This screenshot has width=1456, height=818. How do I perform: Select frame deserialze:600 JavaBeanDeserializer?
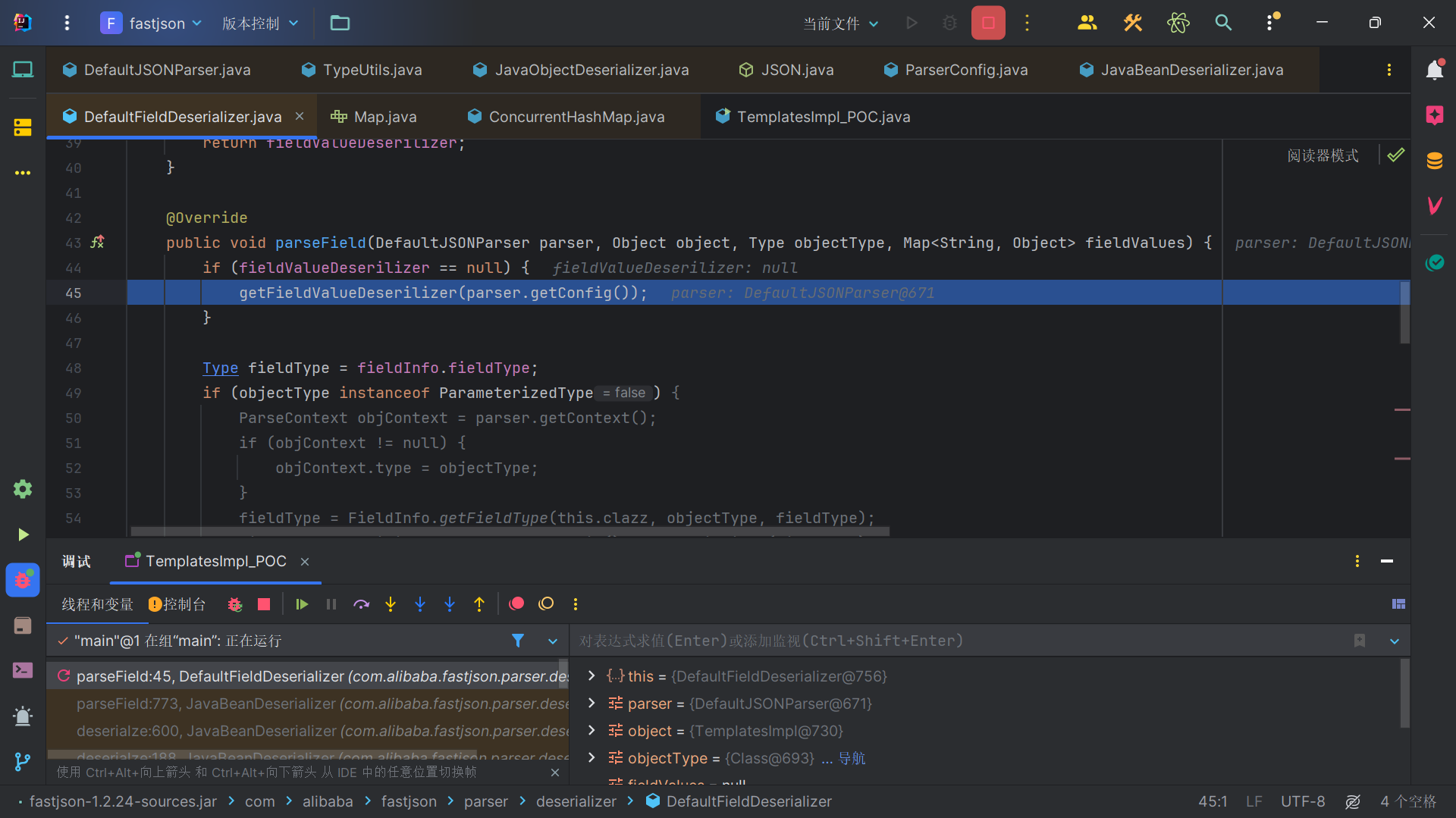point(307,731)
